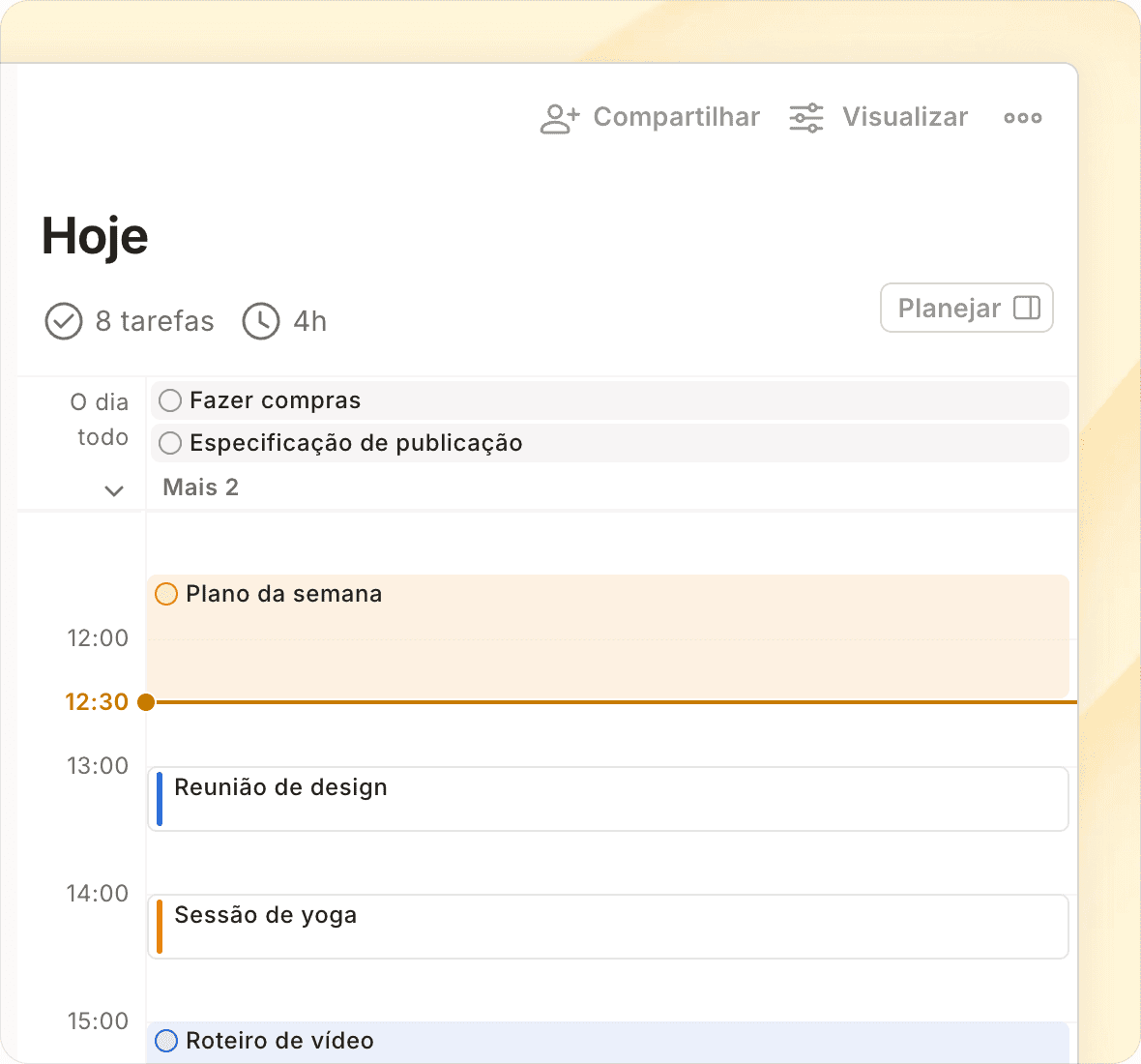Viewport: 1141px width, 1064px height.
Task: Open the Sessão de yoga event
Action: 609,927
